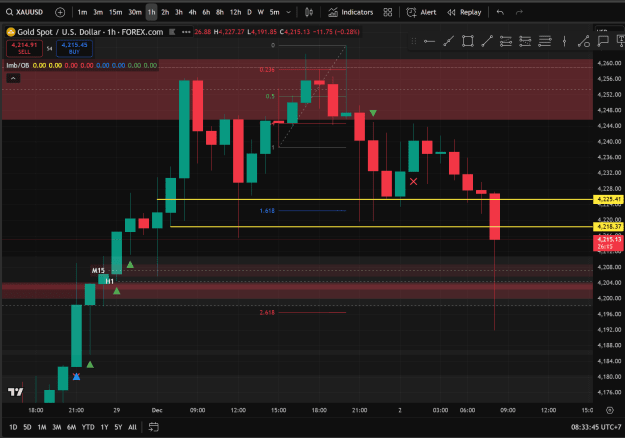Select the trend-based Fib extension tool

pyautogui.click(x=525, y=41)
